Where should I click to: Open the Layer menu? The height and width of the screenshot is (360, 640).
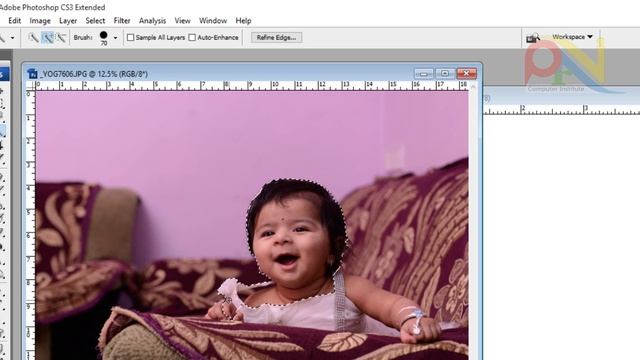point(68,21)
